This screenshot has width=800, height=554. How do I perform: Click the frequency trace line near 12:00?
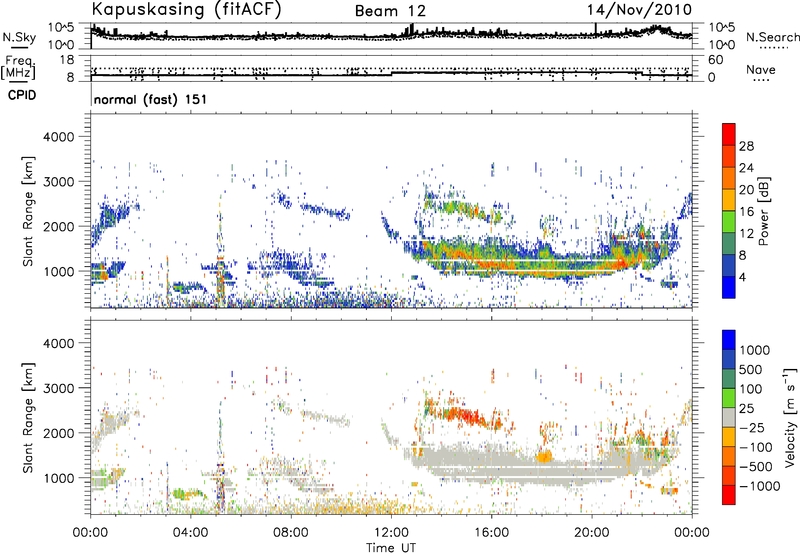click(x=391, y=74)
